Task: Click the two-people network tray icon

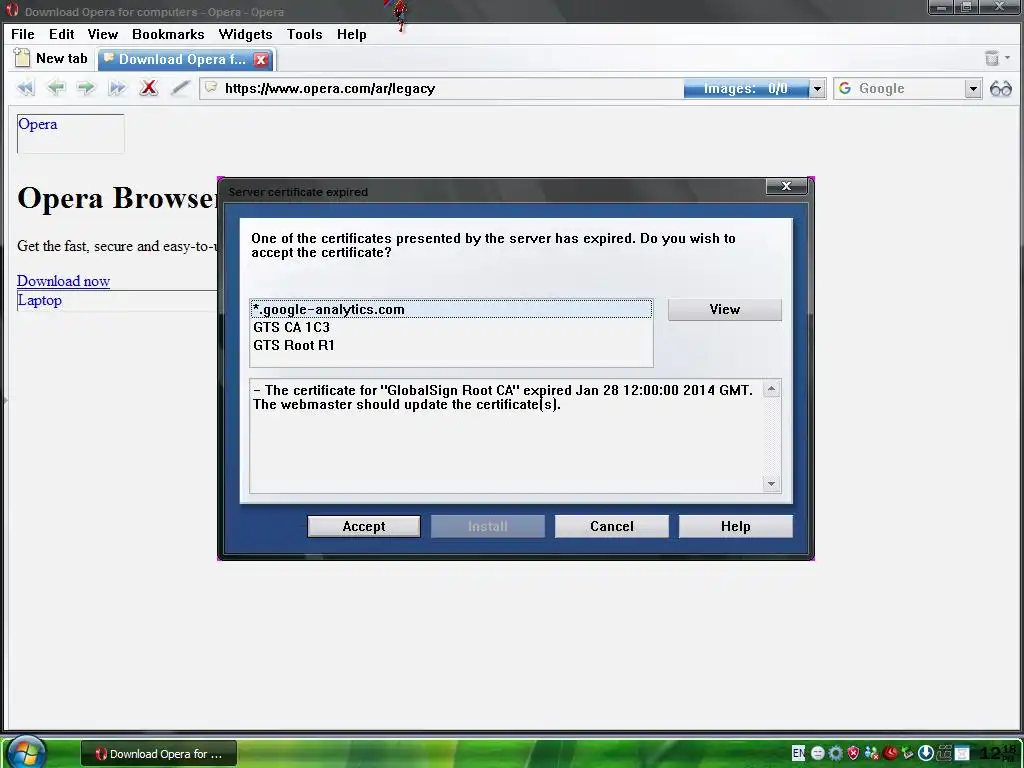Action: (872, 753)
